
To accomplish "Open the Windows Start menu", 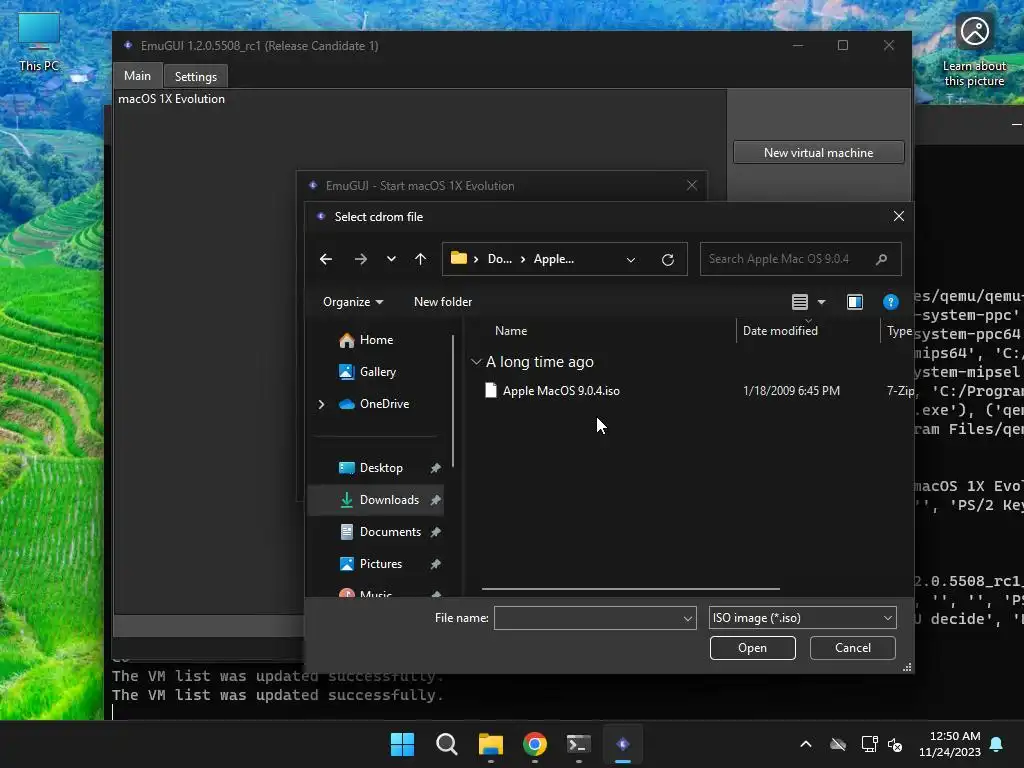I will click(x=402, y=744).
